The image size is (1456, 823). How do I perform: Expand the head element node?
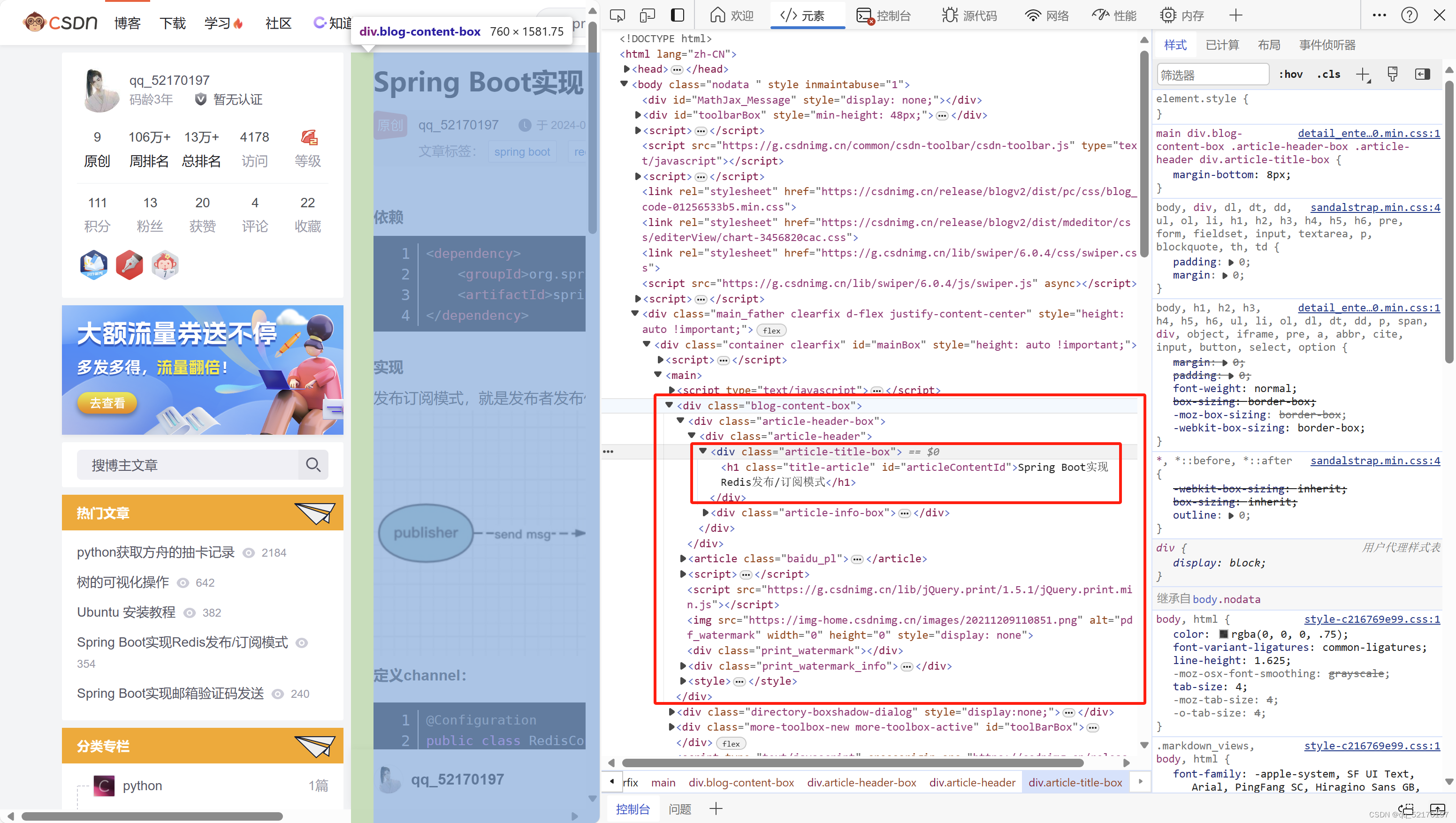[626, 69]
